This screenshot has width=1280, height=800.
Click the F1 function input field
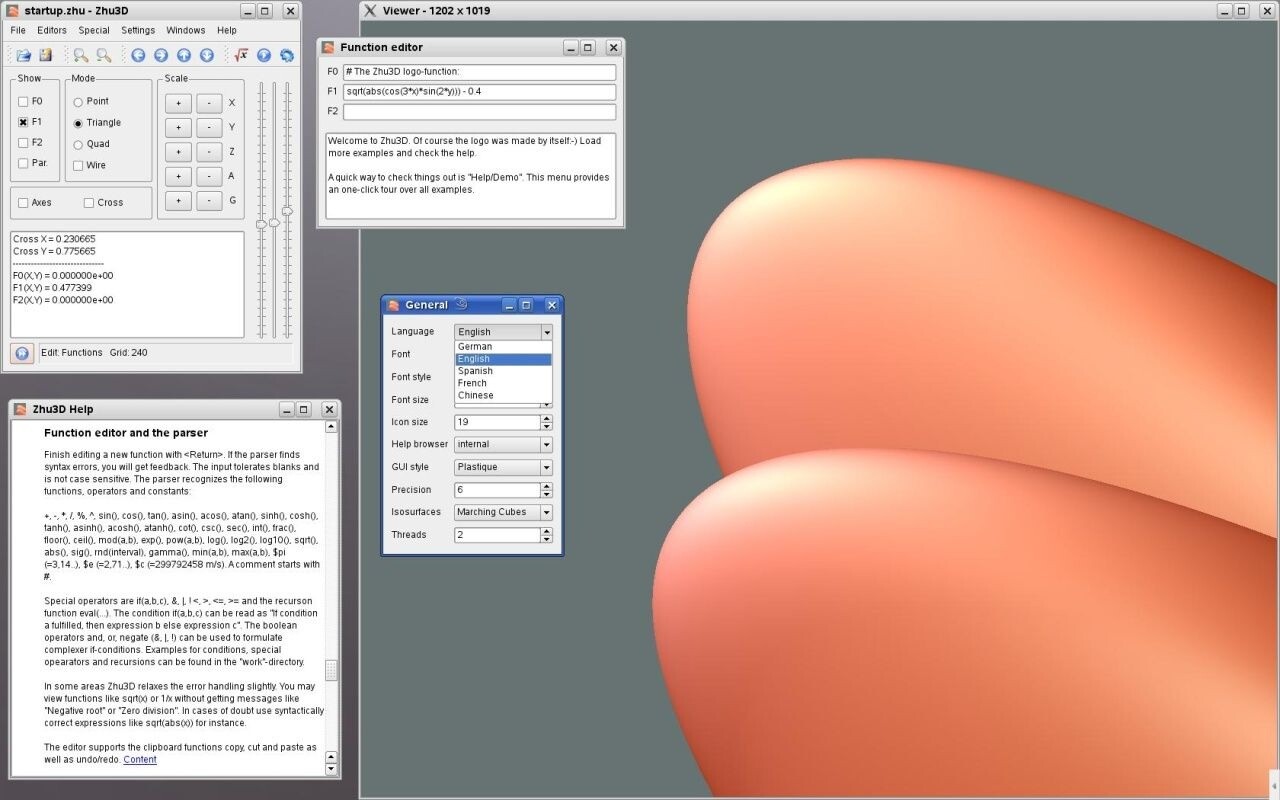(x=479, y=92)
